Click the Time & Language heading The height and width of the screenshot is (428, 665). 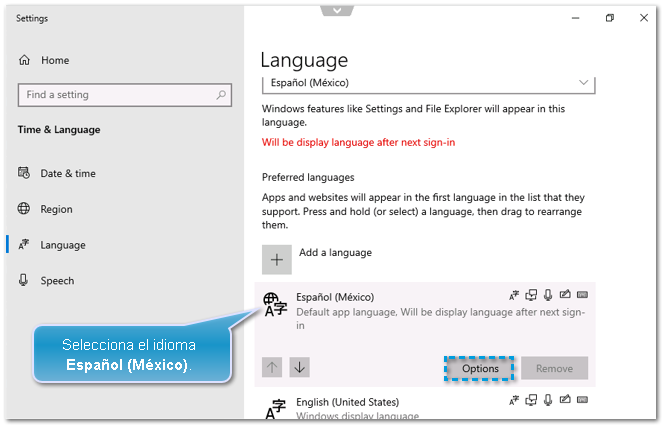tap(59, 130)
